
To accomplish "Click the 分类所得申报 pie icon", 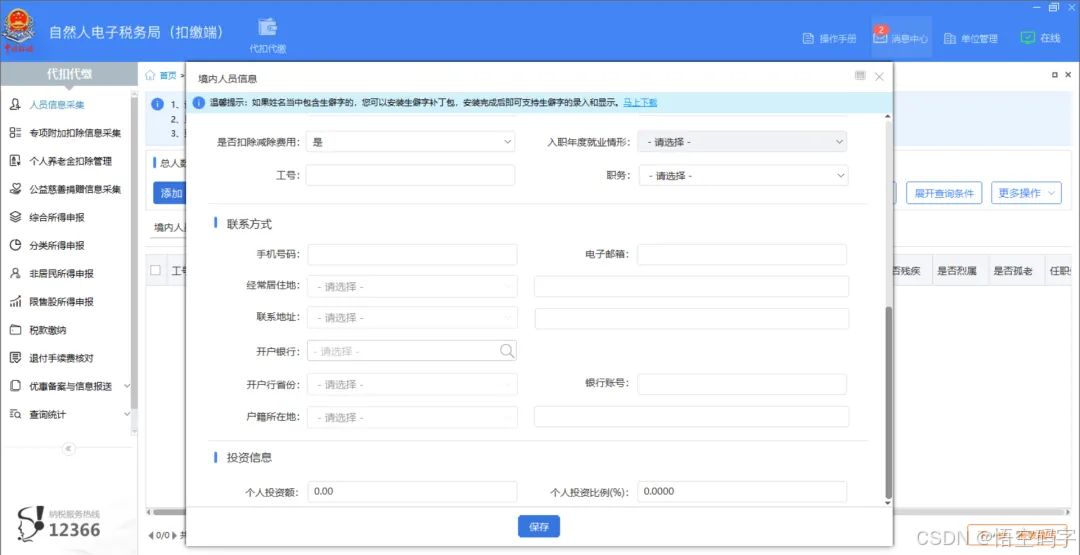I will pos(15,245).
